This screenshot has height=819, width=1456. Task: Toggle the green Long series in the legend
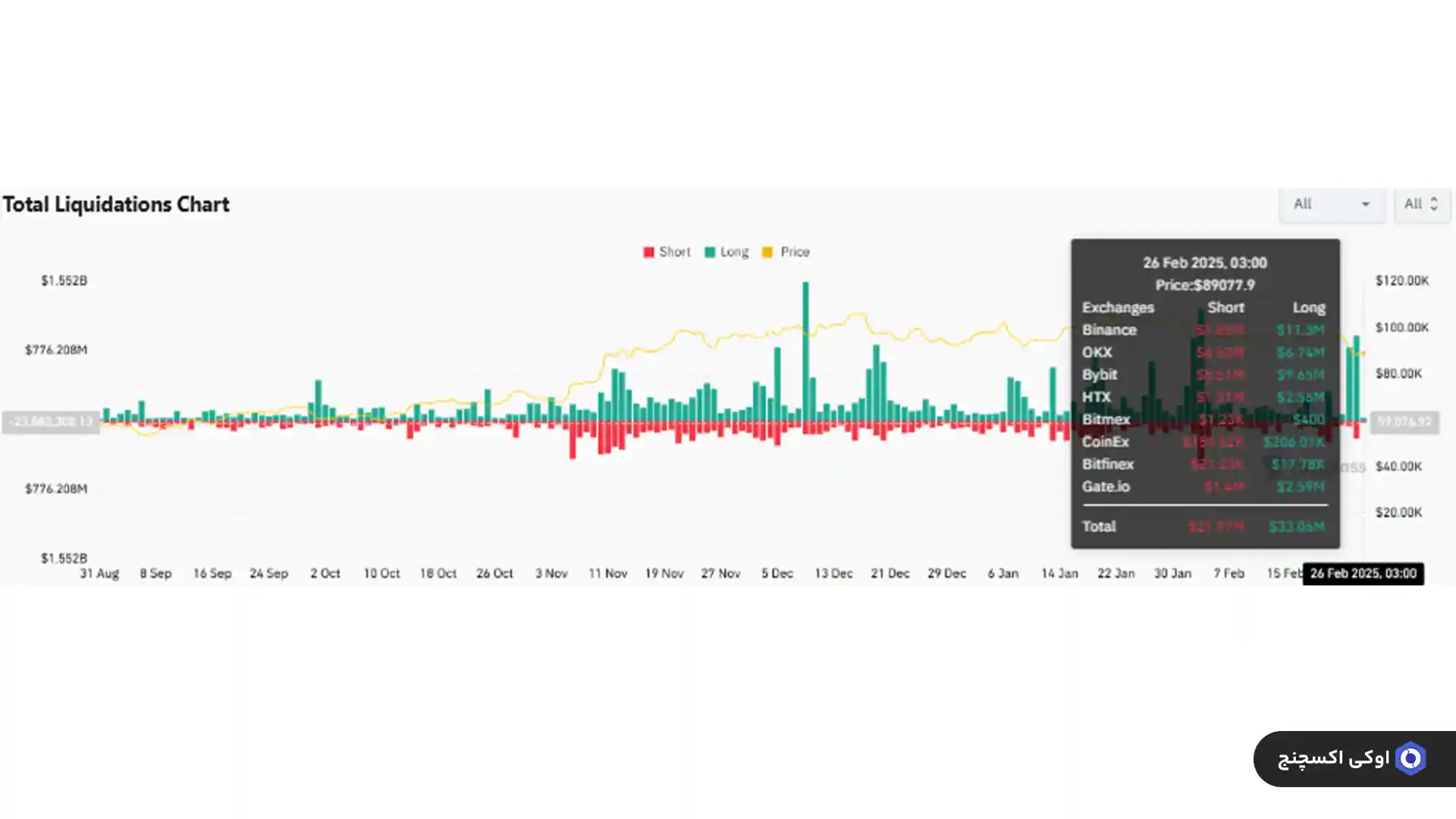click(x=726, y=252)
